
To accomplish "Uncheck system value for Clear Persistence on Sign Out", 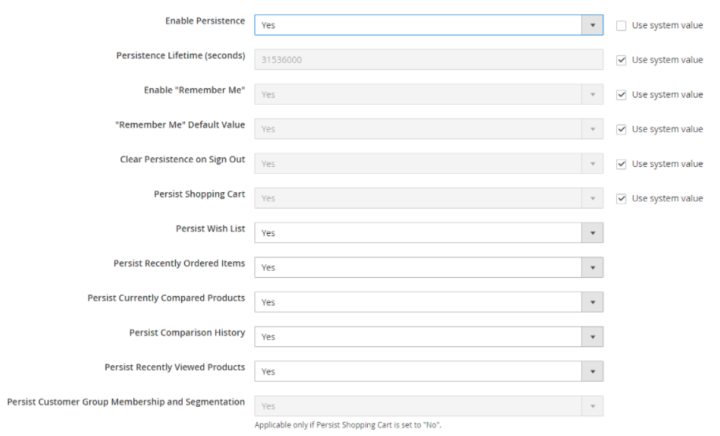I will [621, 164].
